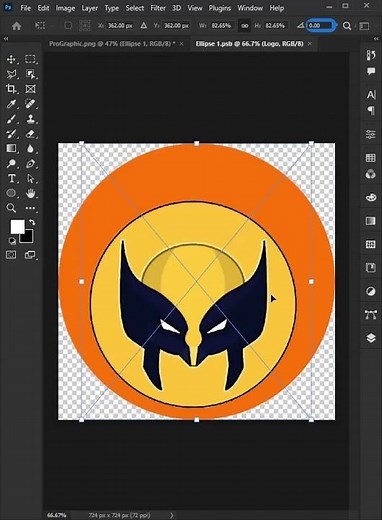Open the Gradients panel icon
This screenshot has height=520, width=382.
371,221
